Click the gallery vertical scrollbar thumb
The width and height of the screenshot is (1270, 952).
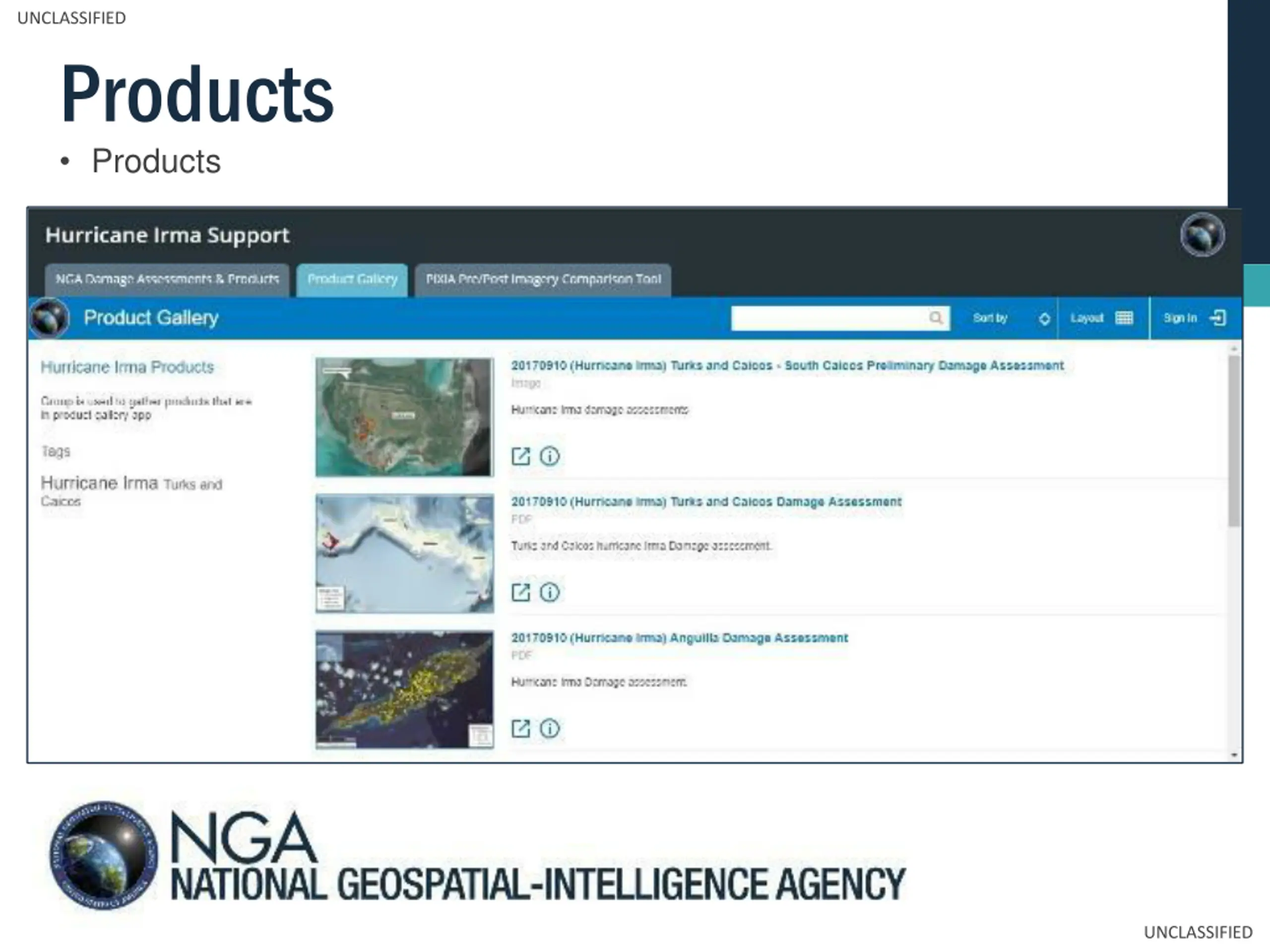[x=1234, y=441]
